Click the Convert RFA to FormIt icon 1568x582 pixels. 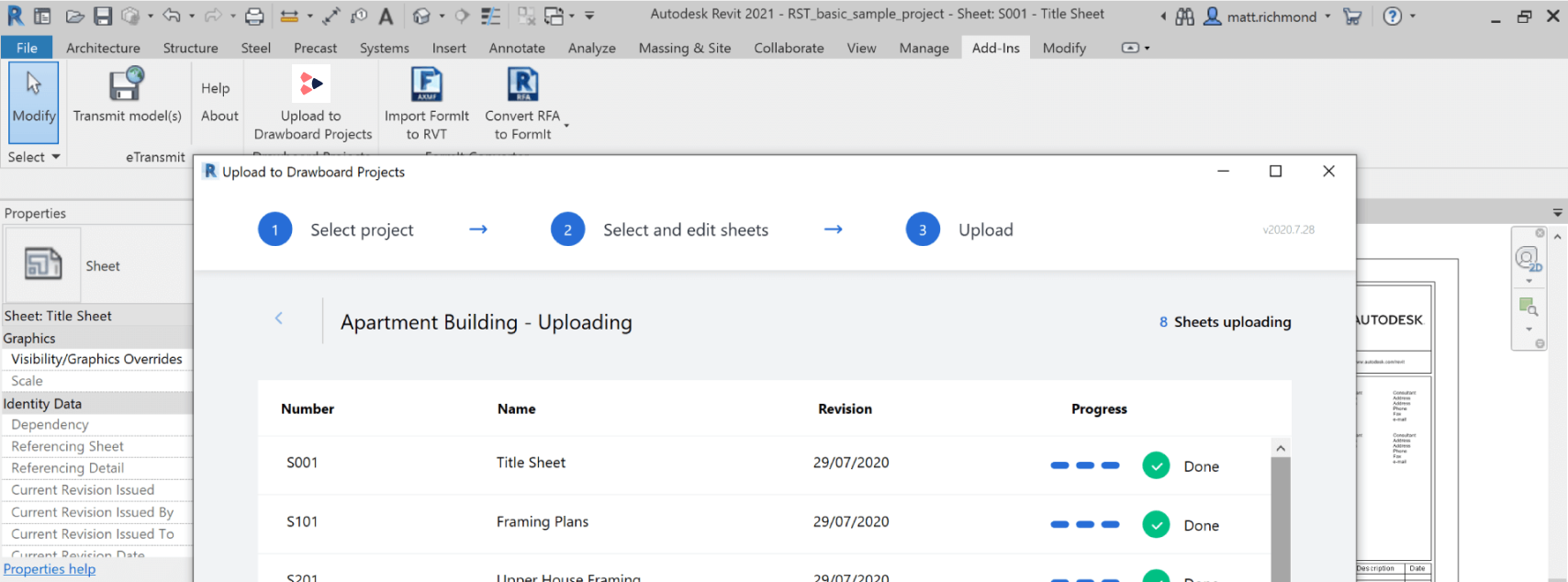(523, 84)
